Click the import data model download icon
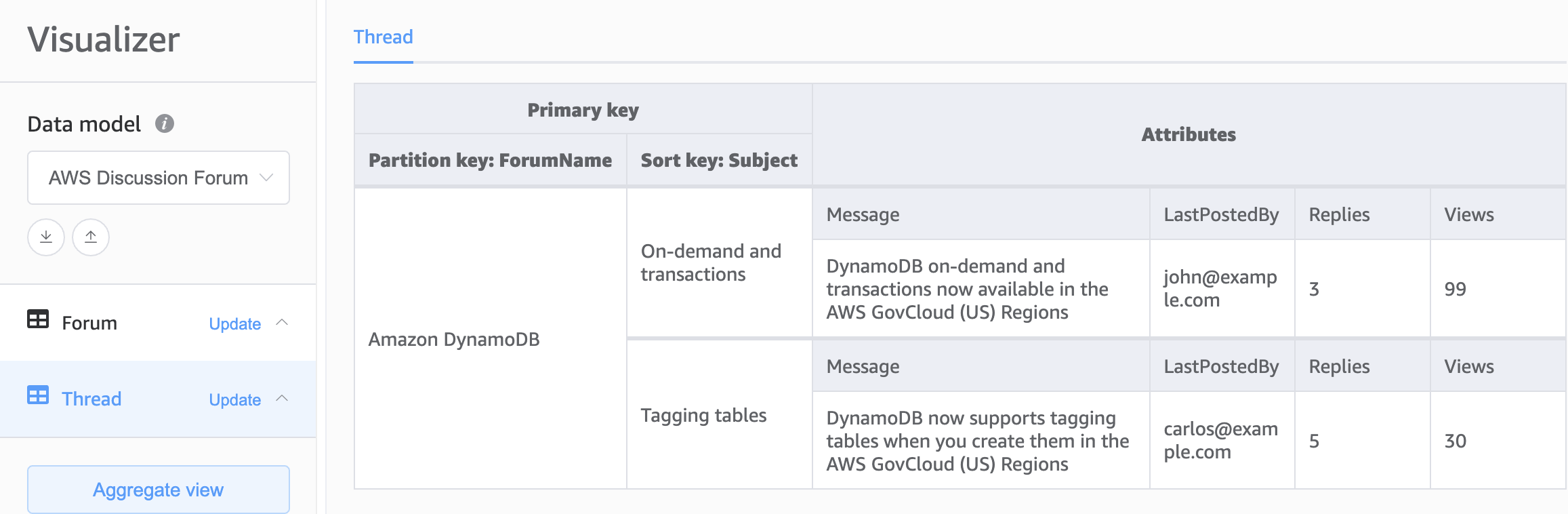The image size is (1568, 514). 46,237
